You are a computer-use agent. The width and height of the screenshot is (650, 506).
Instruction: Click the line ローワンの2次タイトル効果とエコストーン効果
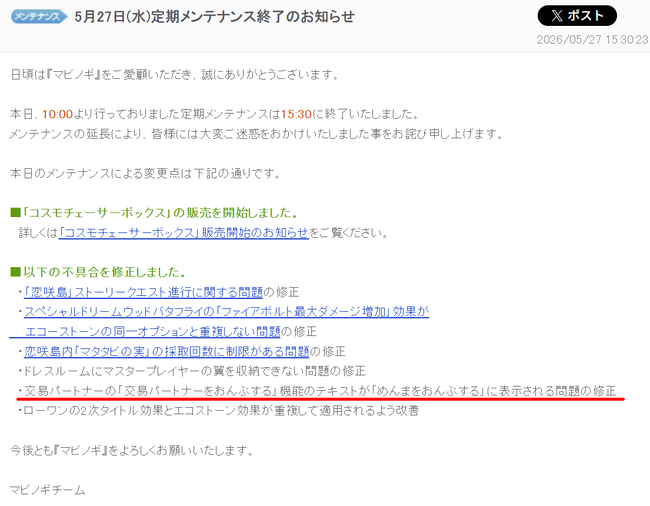(218, 411)
